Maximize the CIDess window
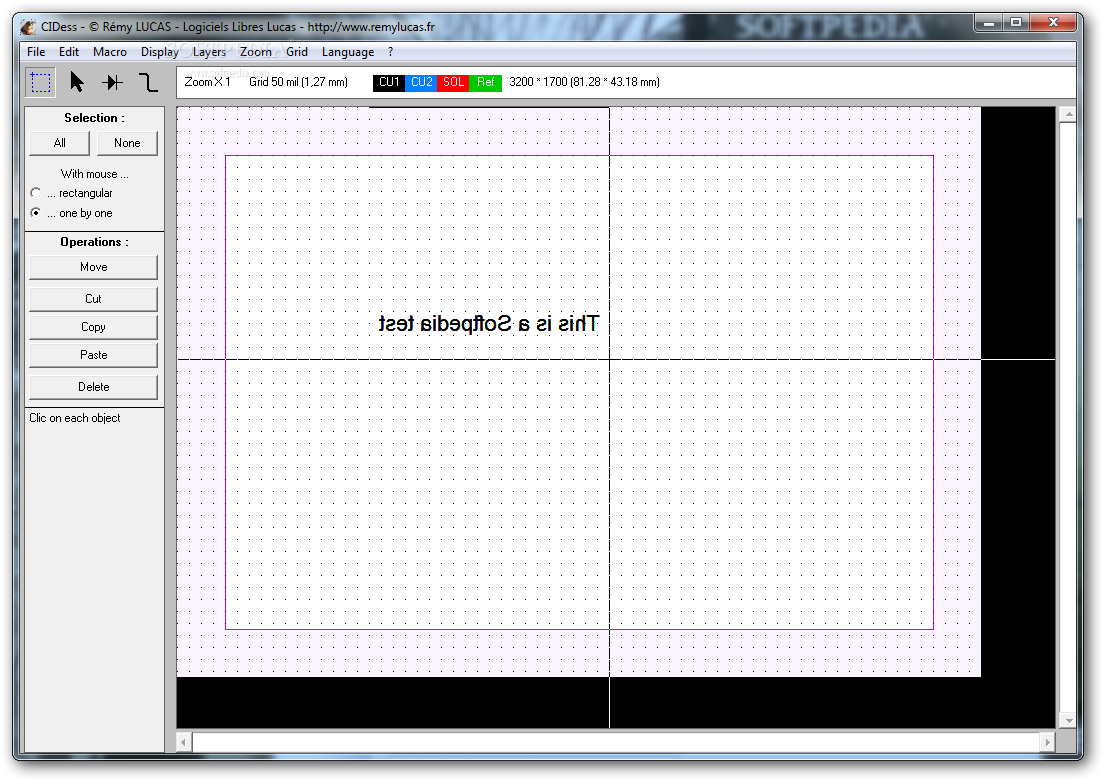Viewport: 1104px width, 781px height. tap(1015, 23)
